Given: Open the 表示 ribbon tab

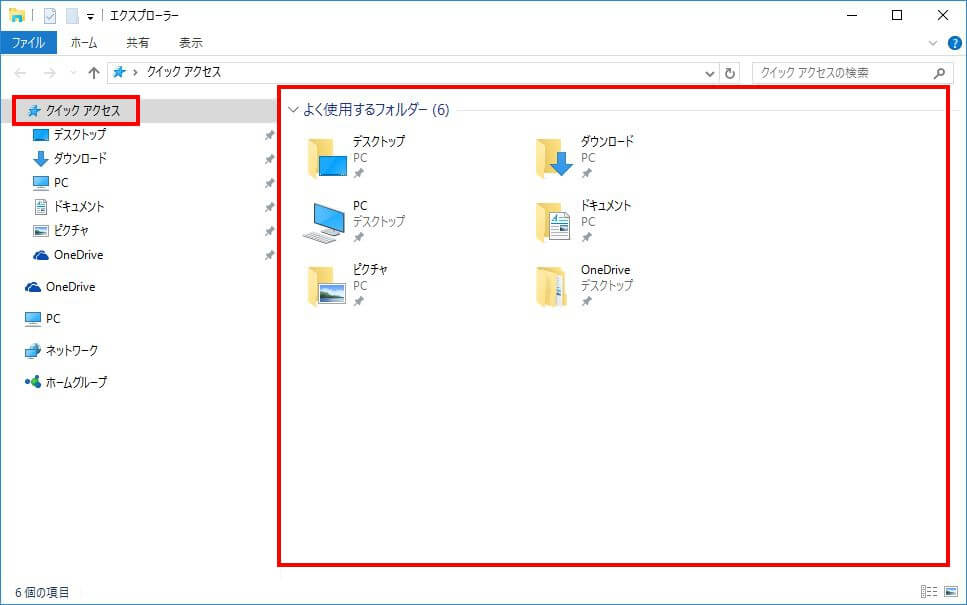Looking at the screenshot, I should [x=190, y=42].
